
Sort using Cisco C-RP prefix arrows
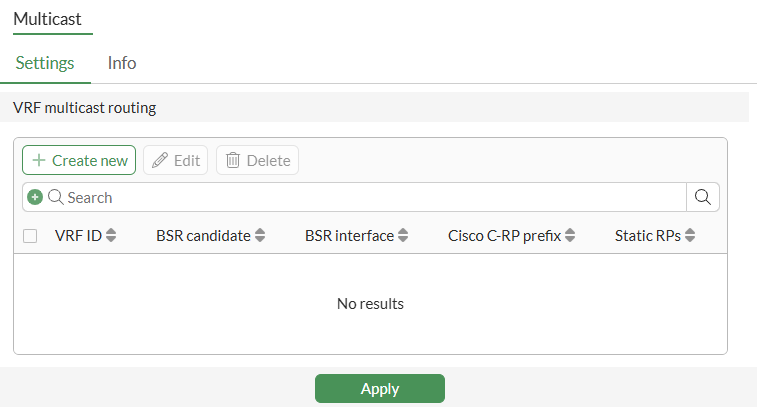pyautogui.click(x=570, y=236)
